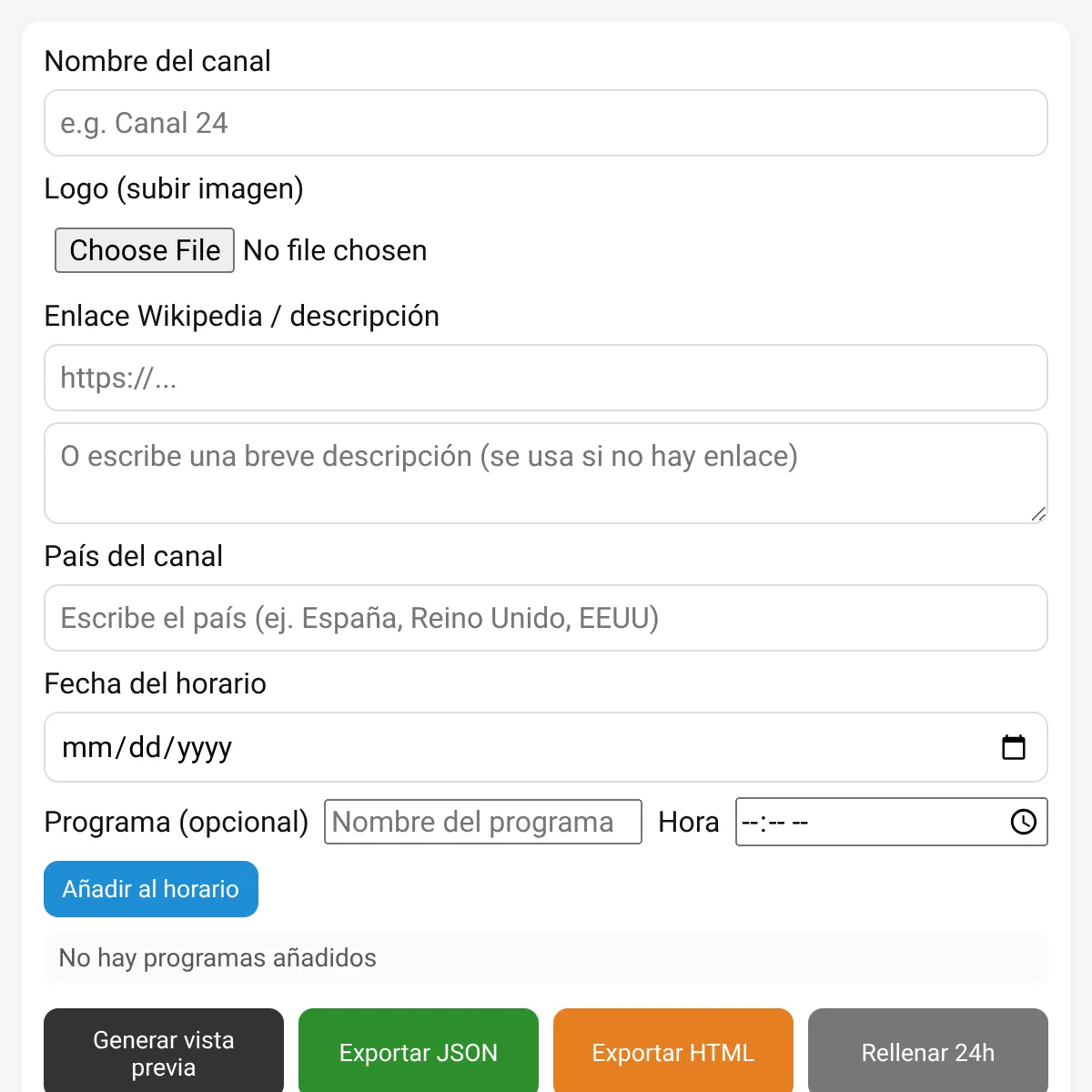This screenshot has width=1092, height=1092.
Task: Click Generar vista previa button
Action: click(164, 1053)
